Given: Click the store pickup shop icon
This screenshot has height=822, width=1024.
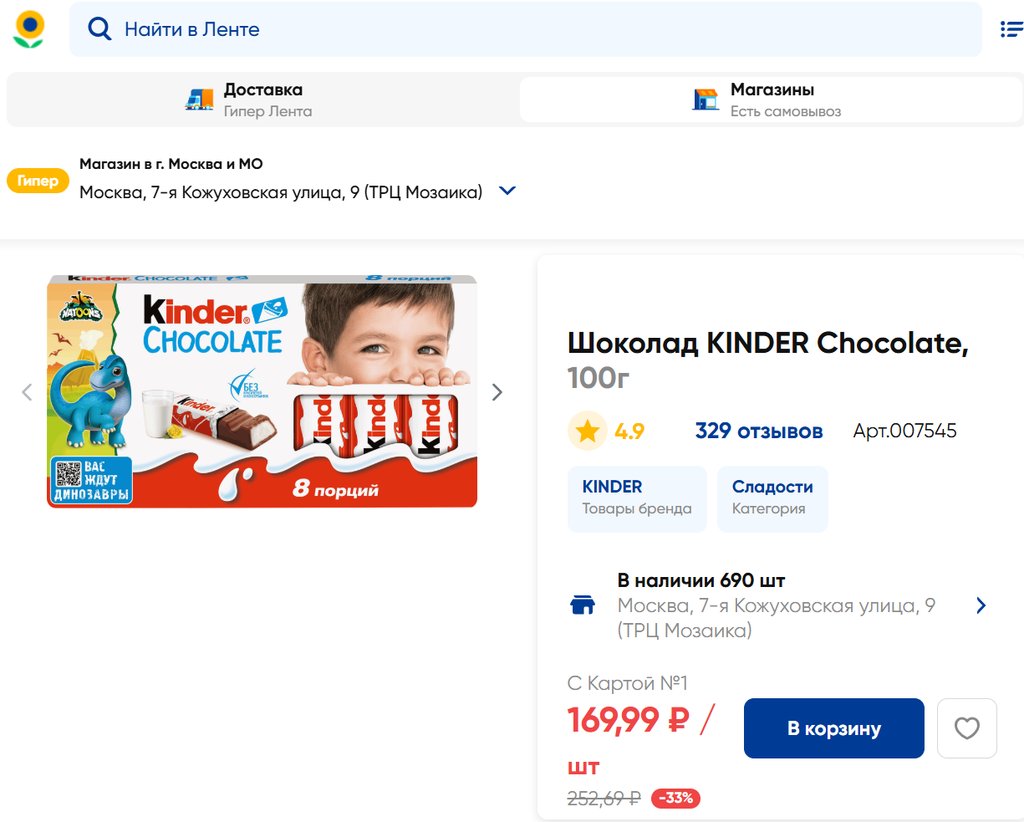Looking at the screenshot, I should [x=706, y=99].
